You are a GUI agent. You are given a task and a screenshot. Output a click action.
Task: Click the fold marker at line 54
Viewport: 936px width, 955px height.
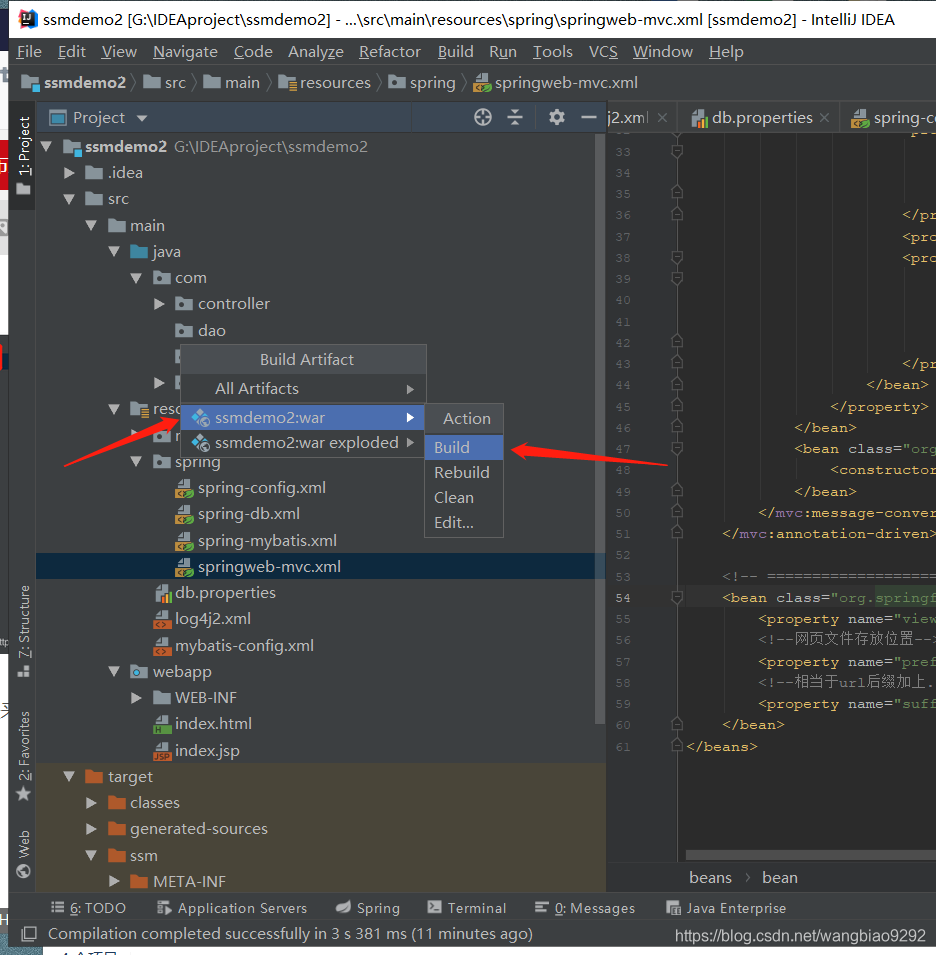pos(677,597)
